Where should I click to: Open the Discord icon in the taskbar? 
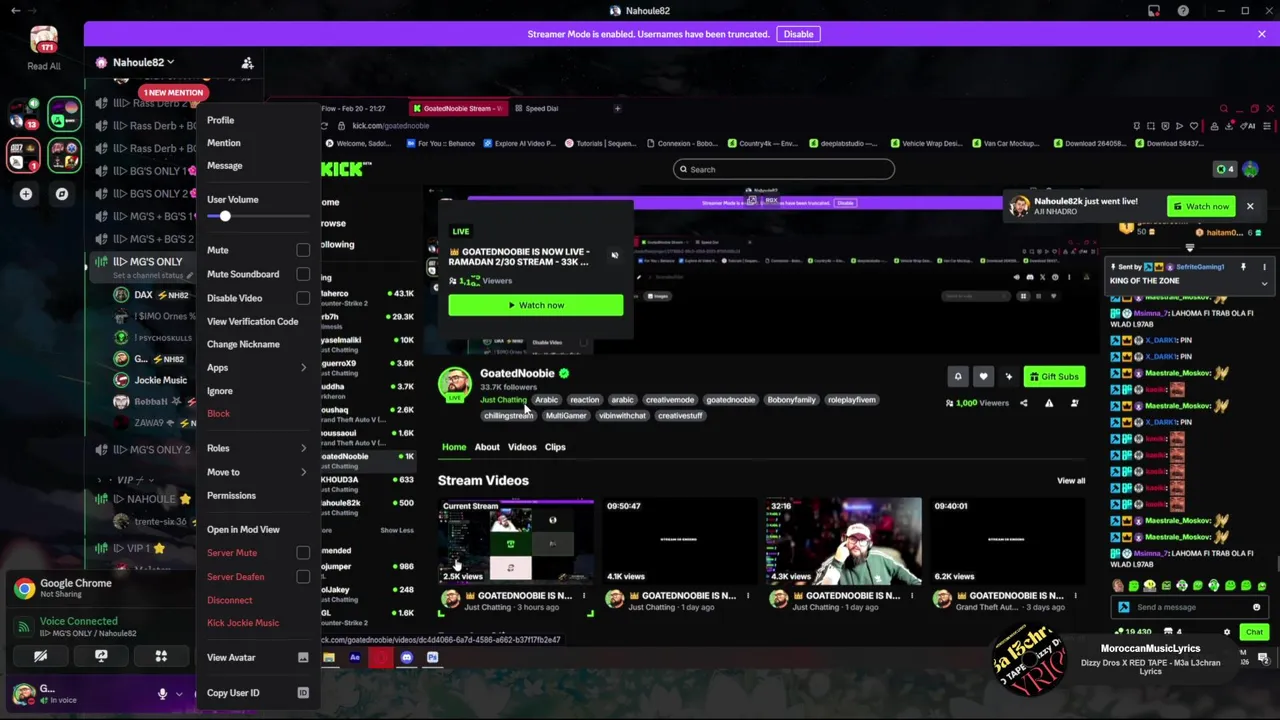[406, 658]
